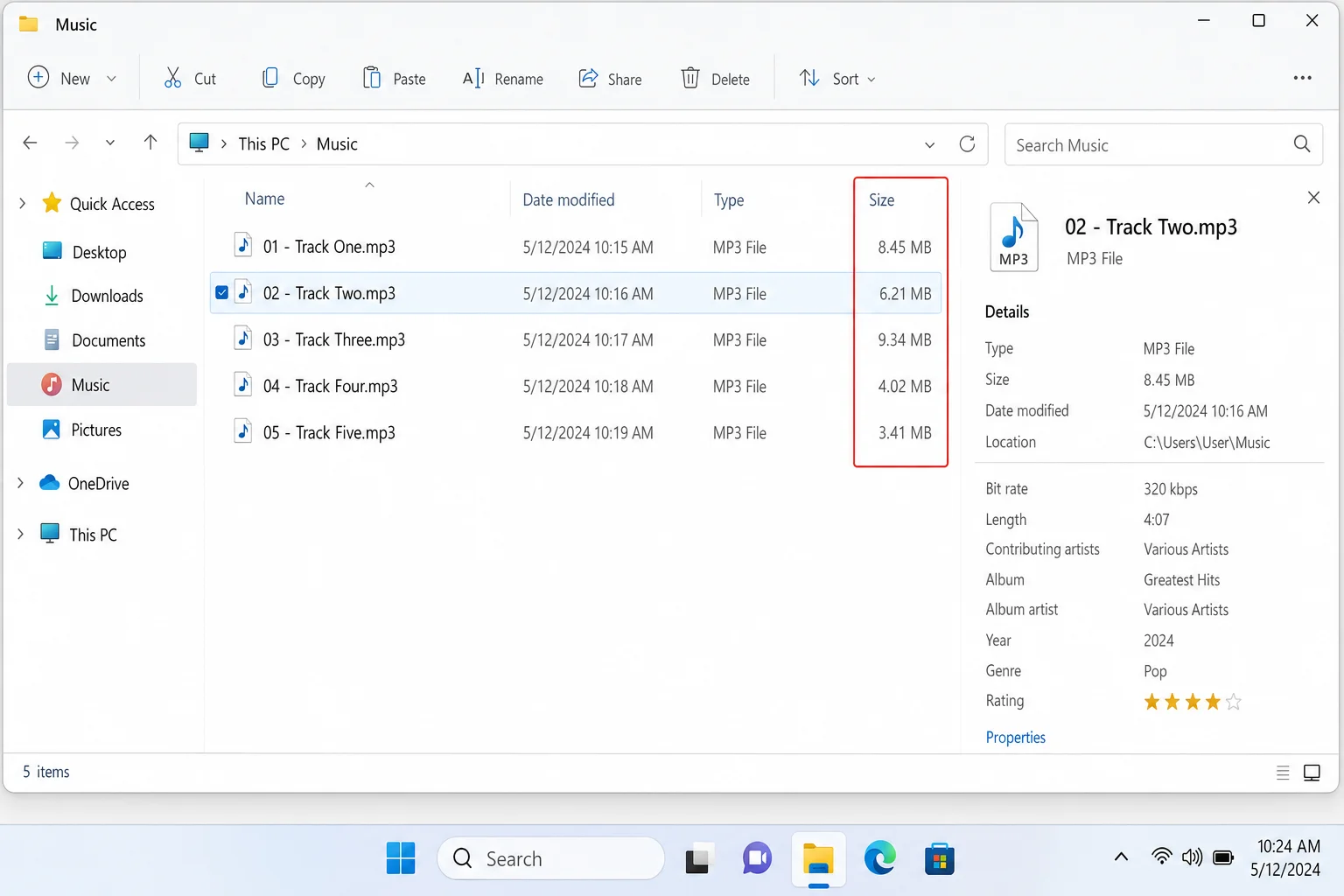Click Music in address breadcrumb

[x=337, y=143]
